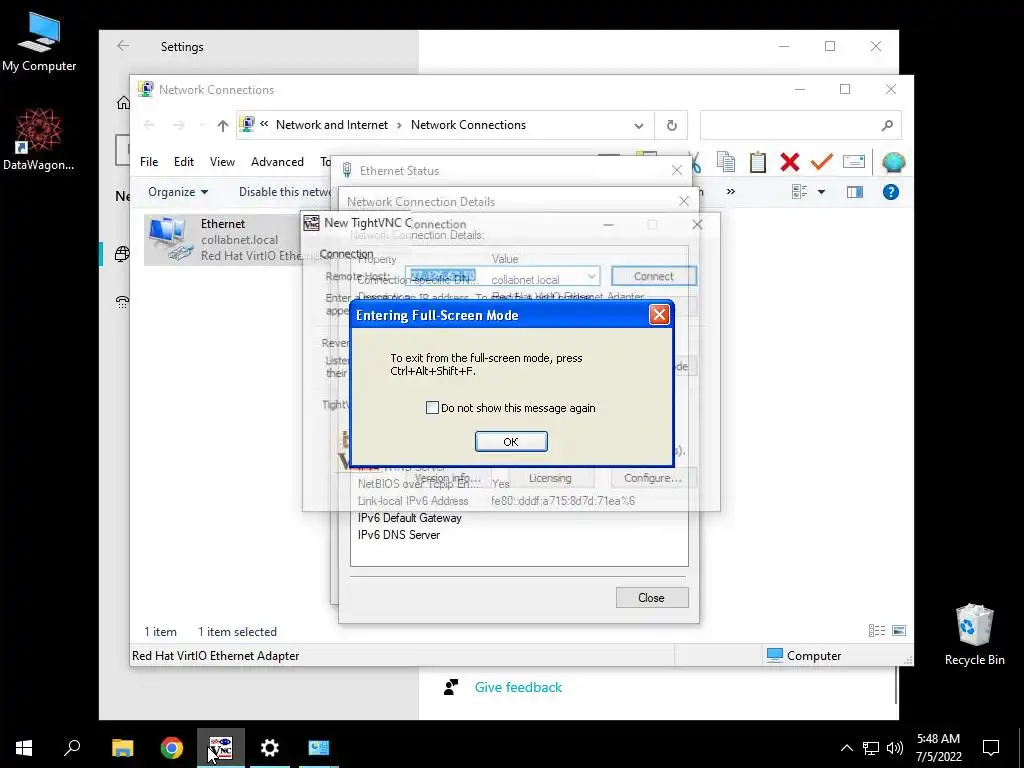
Task: Open File Explorer from taskbar
Action: (122, 748)
